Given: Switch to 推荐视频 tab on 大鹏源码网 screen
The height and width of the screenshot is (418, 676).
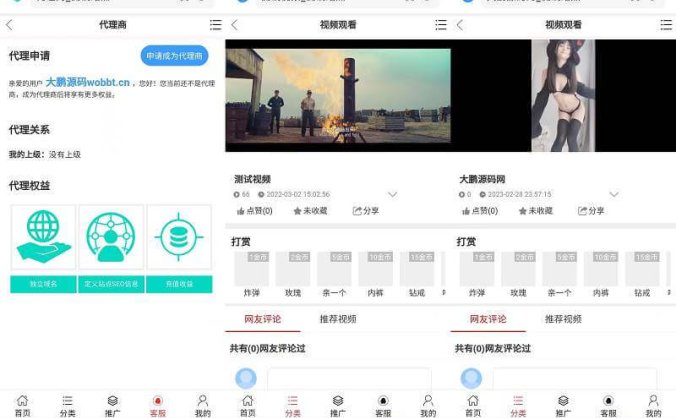Looking at the screenshot, I should click(x=563, y=319).
